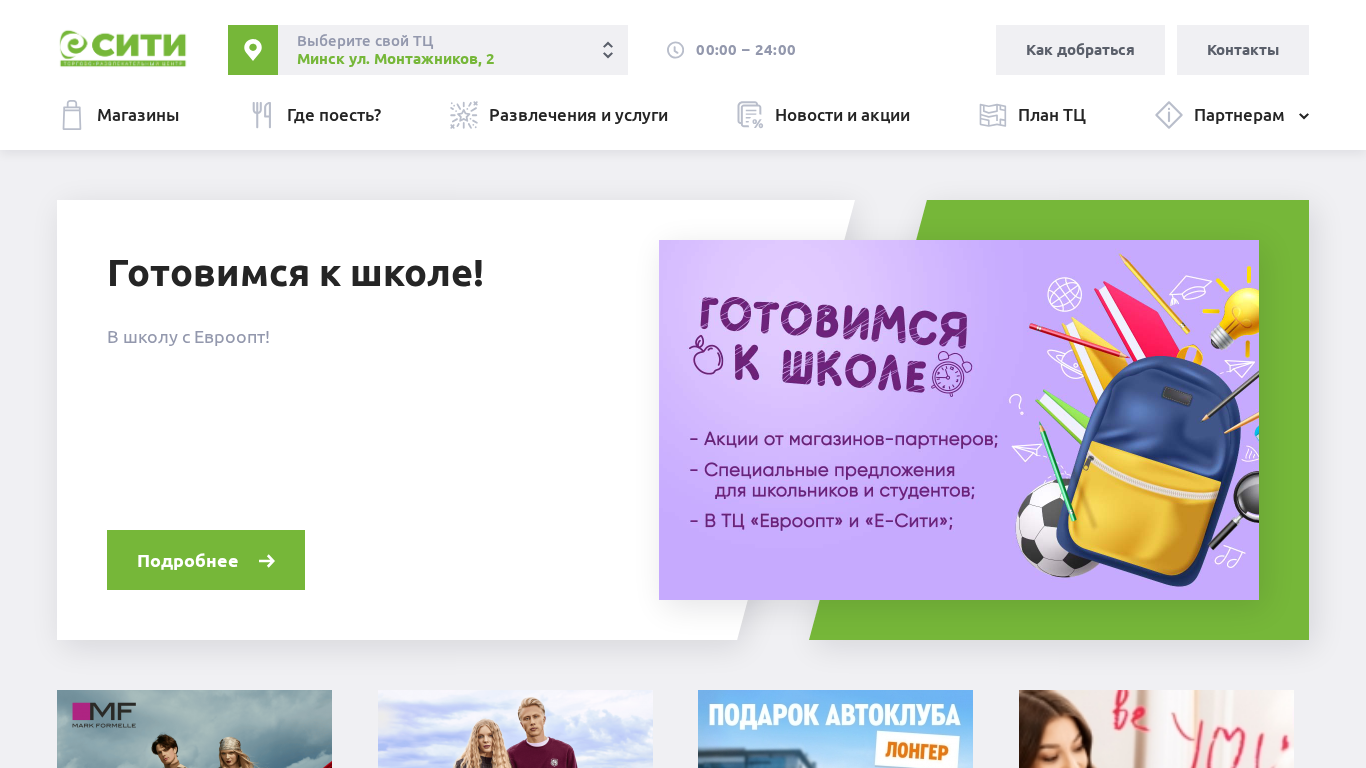Open Развлечения и услуги

(x=578, y=115)
